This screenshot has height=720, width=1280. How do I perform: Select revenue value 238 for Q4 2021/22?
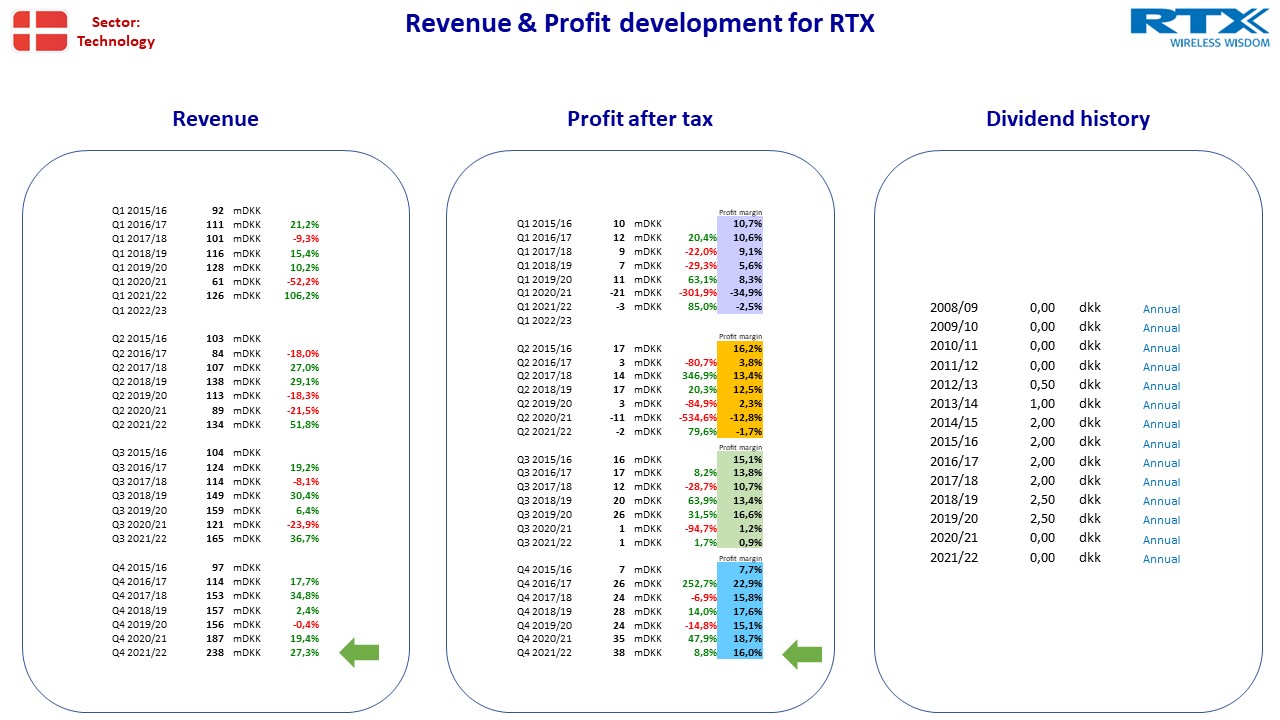(214, 652)
